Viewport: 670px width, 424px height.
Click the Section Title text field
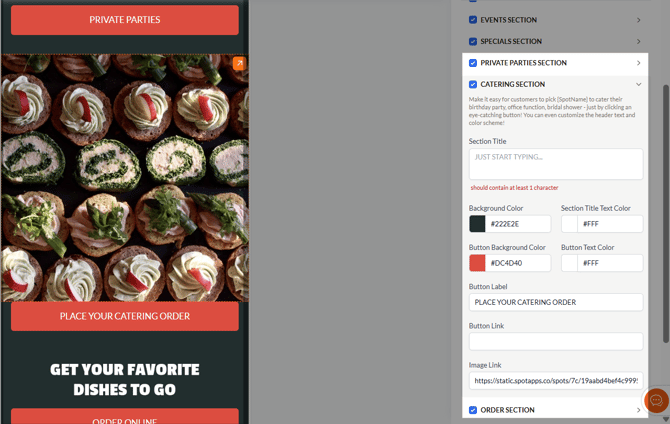tap(556, 164)
